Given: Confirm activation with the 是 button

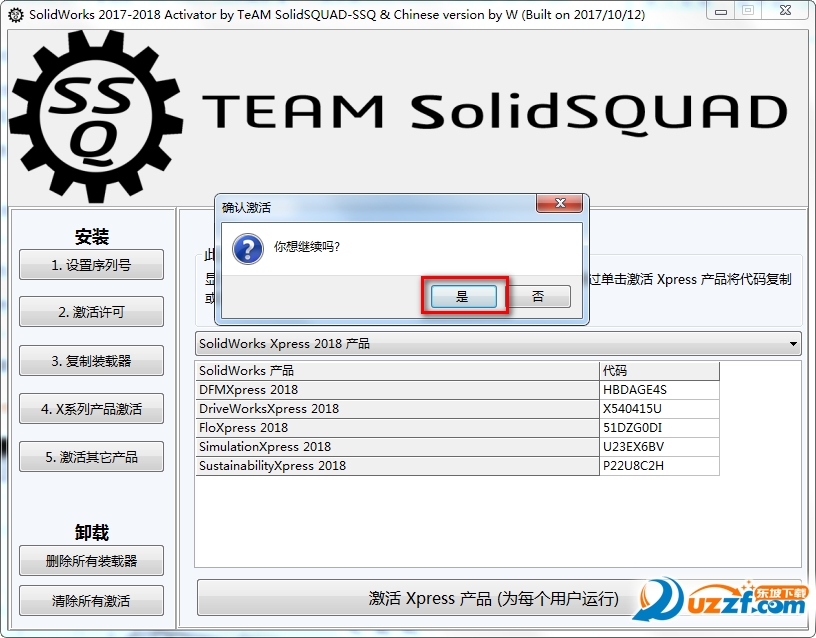Looking at the screenshot, I should point(463,296).
